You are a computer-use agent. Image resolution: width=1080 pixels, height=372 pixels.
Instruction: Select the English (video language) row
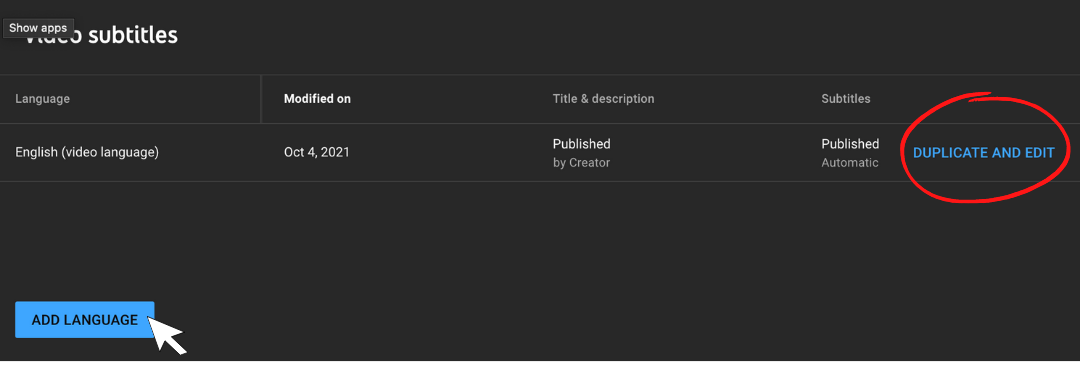[540, 152]
